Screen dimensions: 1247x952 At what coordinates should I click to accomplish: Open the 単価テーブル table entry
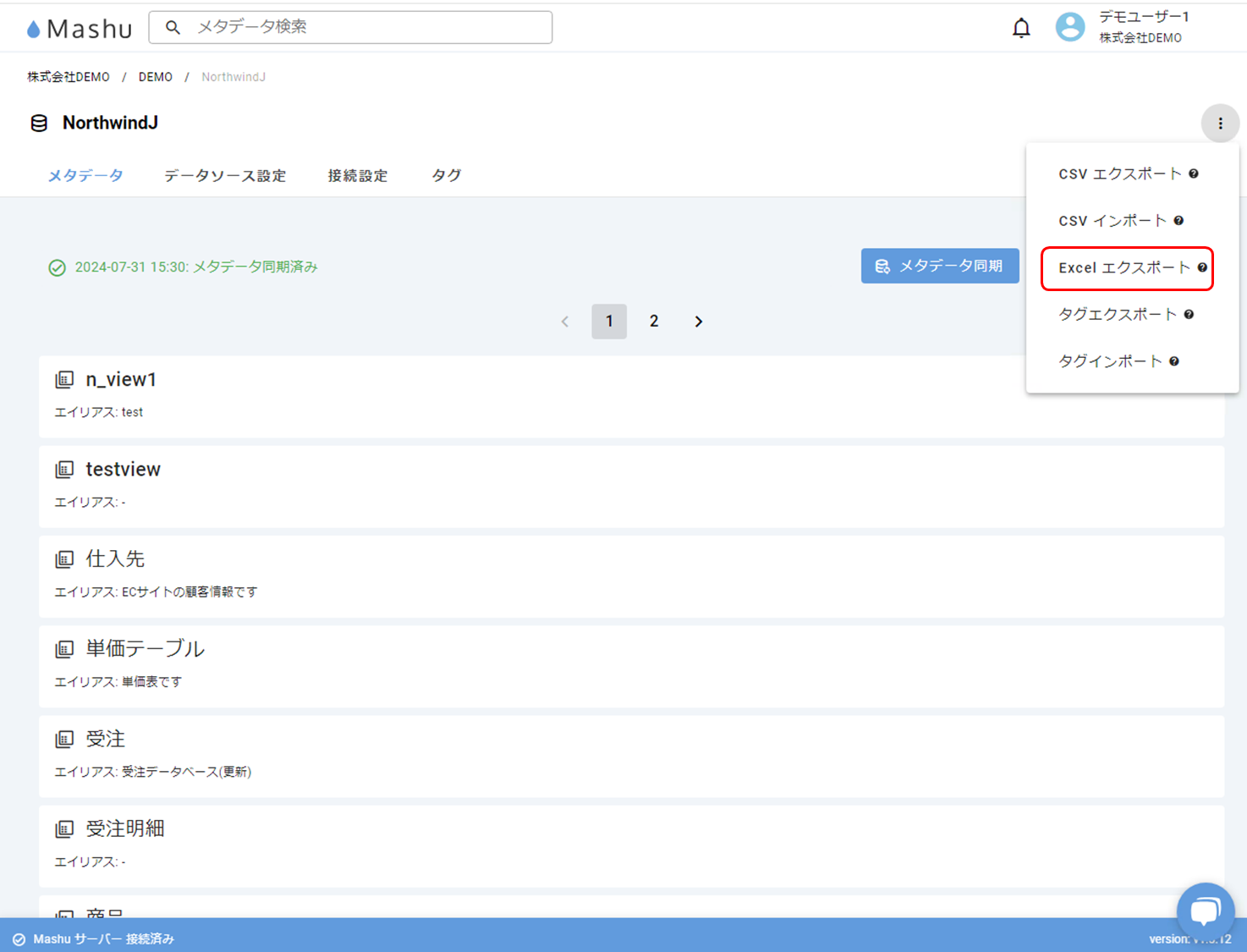coord(145,649)
